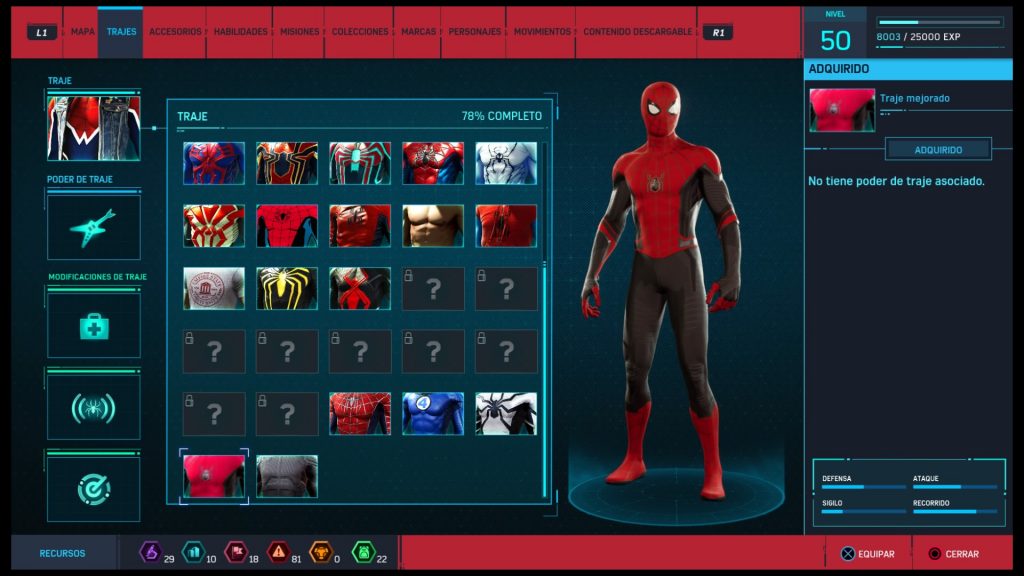This screenshot has width=1024, height=576.
Task: Open the target scanner suit modification slot
Action: [x=93, y=489]
